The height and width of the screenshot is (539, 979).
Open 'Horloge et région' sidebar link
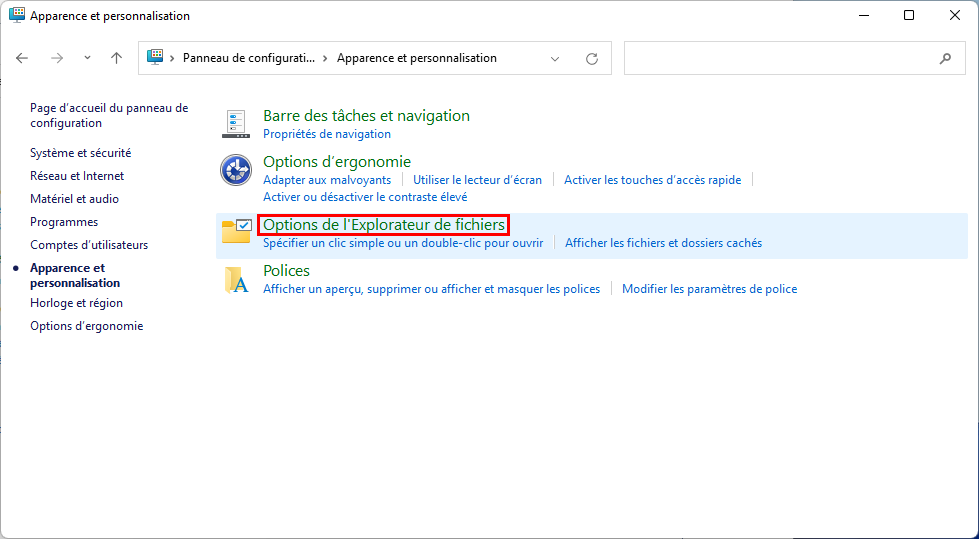[x=76, y=304]
